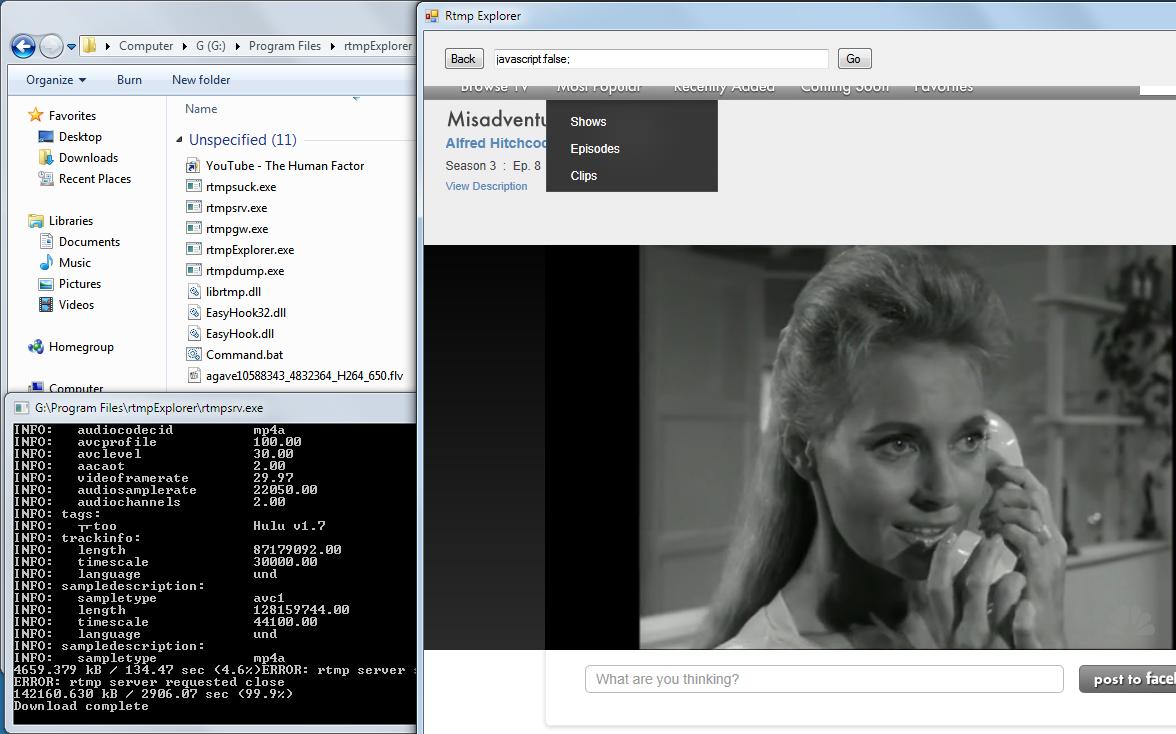
Task: Select the rtmpsuck.exe file icon
Action: tap(194, 187)
